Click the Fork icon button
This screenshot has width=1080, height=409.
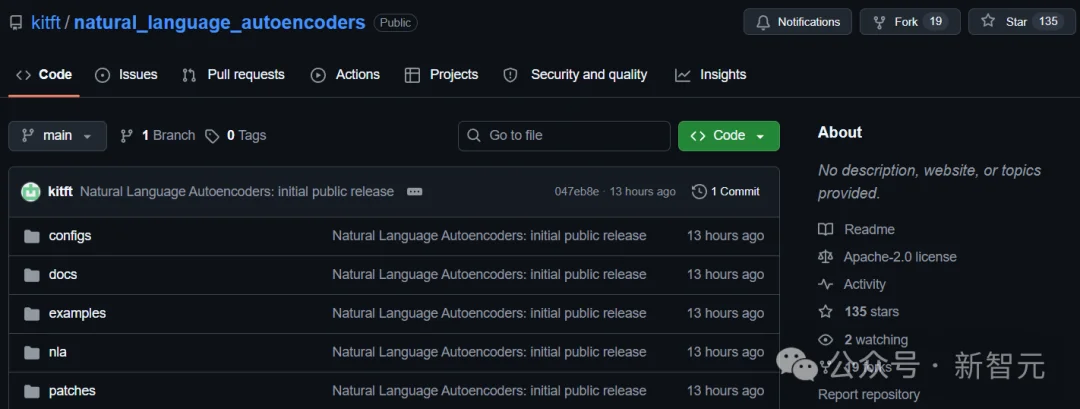tap(880, 22)
